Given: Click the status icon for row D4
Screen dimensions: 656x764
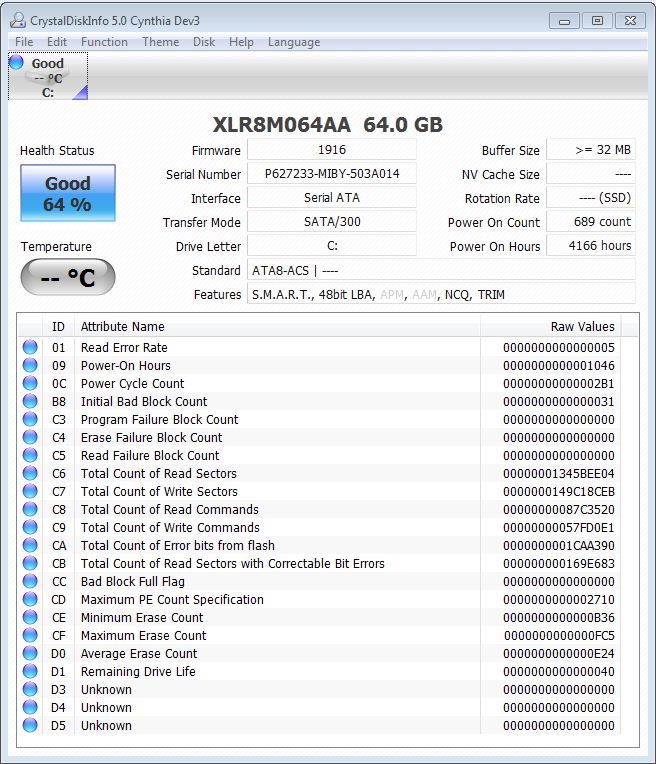Looking at the screenshot, I should [x=30, y=707].
